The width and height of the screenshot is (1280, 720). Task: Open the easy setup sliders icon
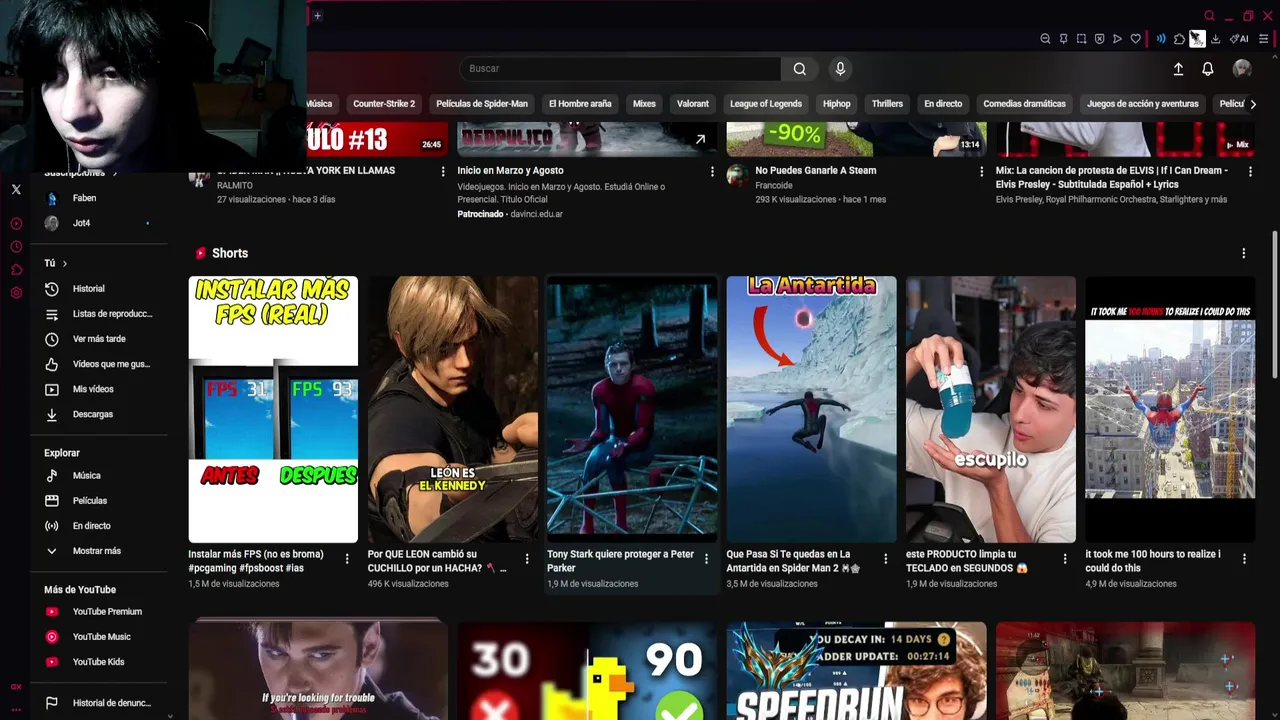click(x=1263, y=39)
